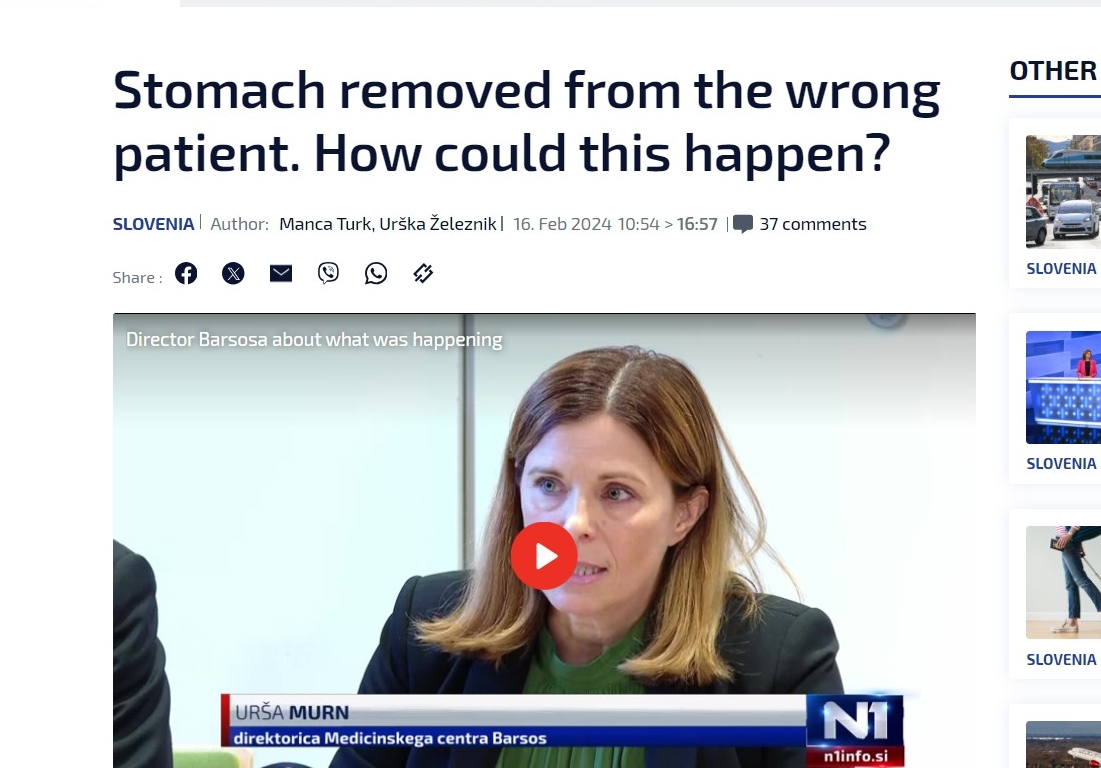Image resolution: width=1101 pixels, height=768 pixels.
Task: Play the Director Barsosa video
Action: (x=544, y=555)
